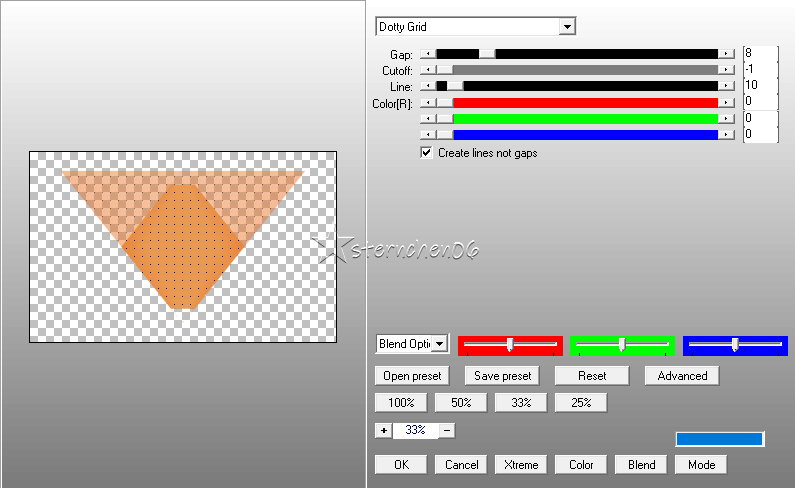
Task: Click the Advanced button
Action: click(x=682, y=376)
